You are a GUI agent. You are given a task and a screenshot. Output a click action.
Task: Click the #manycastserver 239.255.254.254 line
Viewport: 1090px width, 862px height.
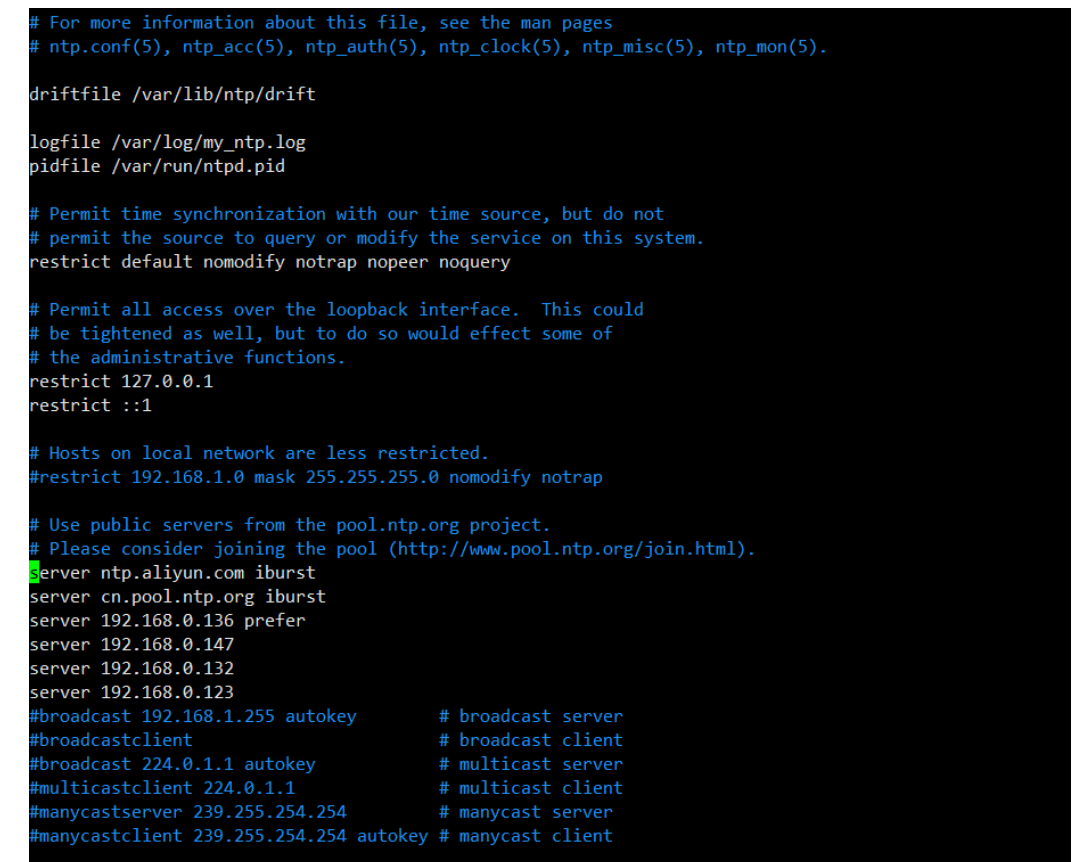187,812
